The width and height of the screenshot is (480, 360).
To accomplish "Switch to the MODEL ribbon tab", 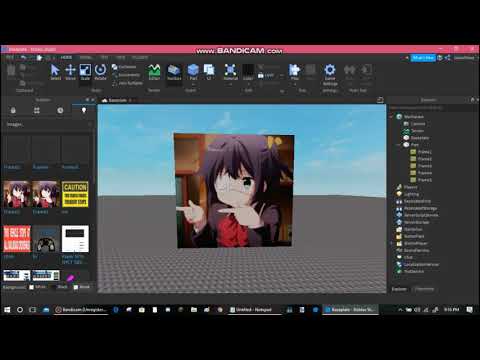I will [86, 57].
